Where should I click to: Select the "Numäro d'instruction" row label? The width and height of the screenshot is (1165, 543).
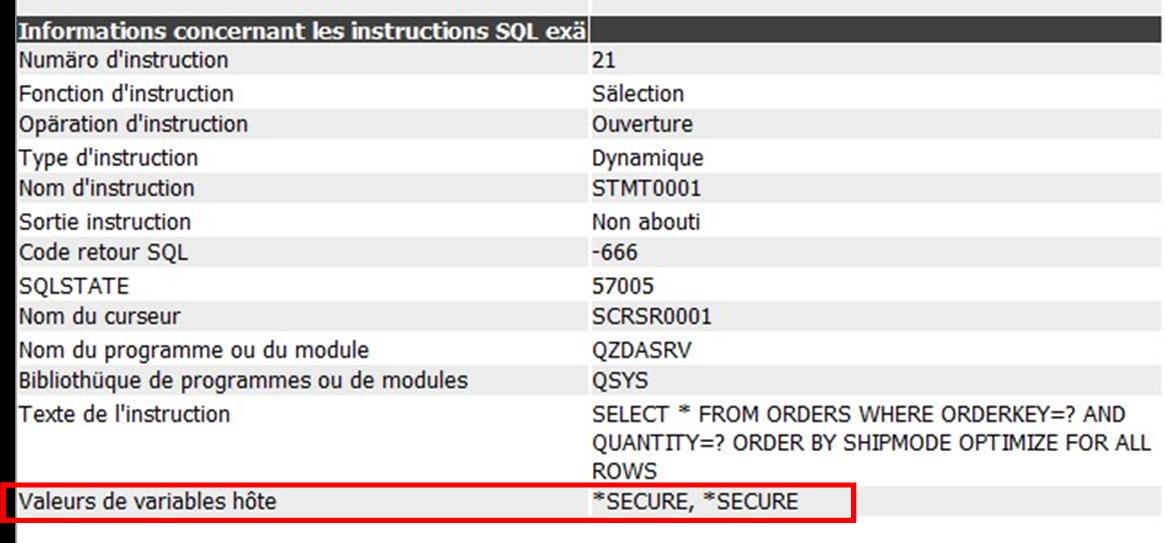123,59
